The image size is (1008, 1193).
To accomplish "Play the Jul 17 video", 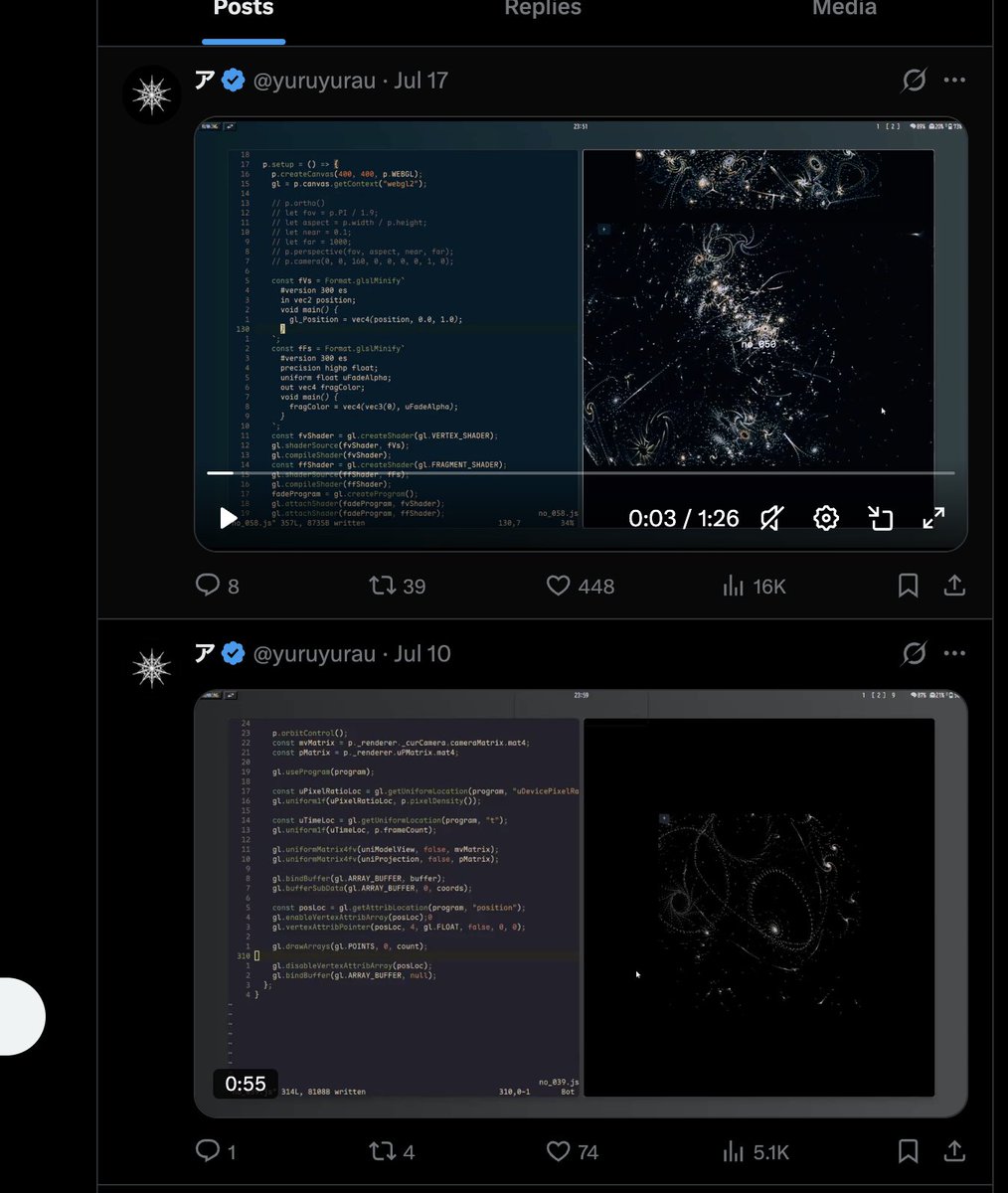I will (x=228, y=518).
